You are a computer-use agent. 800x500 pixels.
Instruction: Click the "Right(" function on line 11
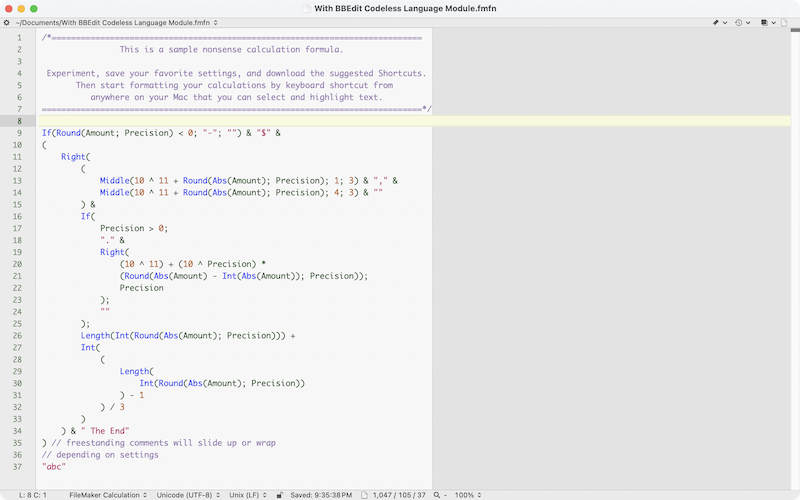[x=76, y=157]
